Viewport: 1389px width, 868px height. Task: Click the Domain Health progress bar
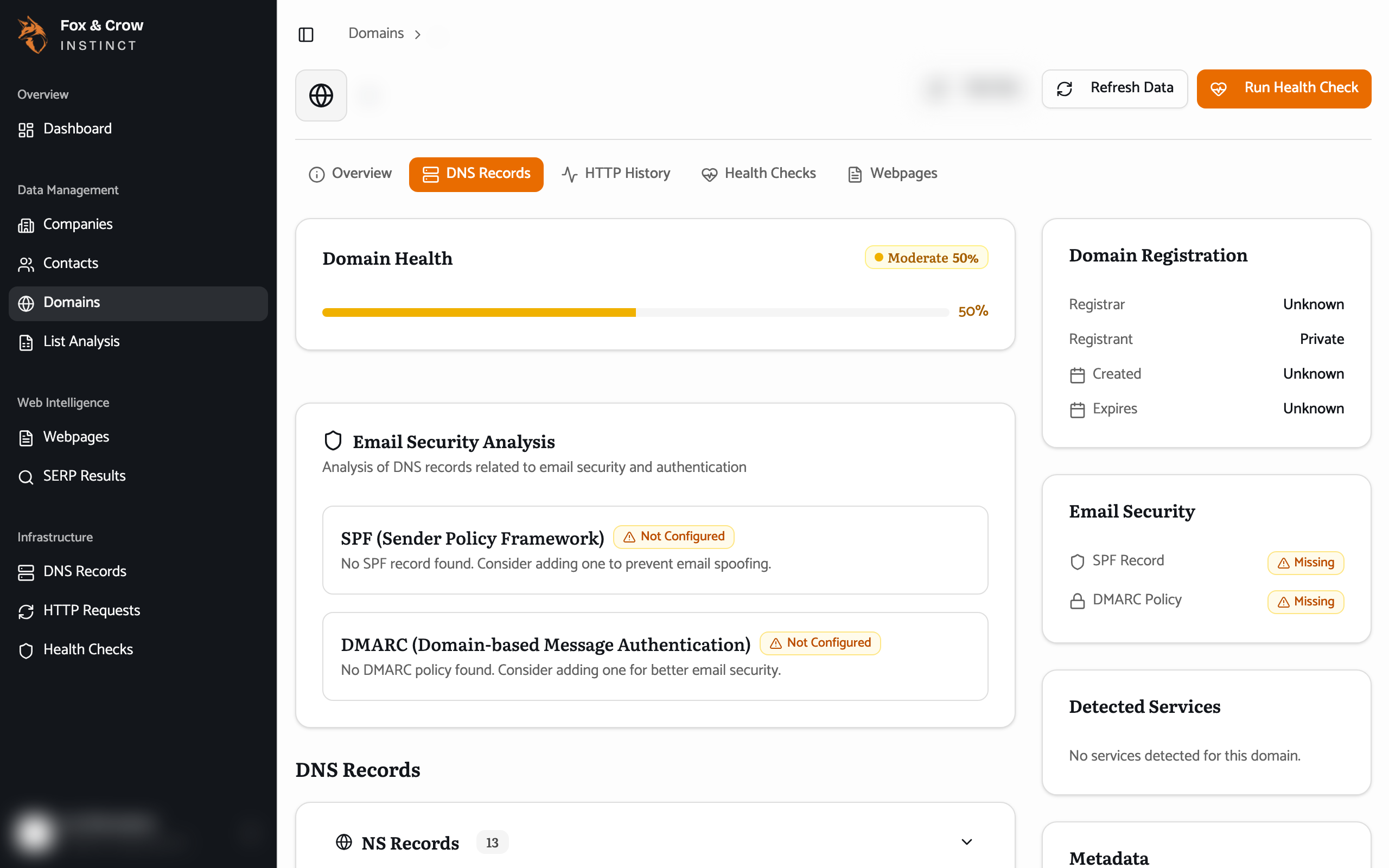635,312
